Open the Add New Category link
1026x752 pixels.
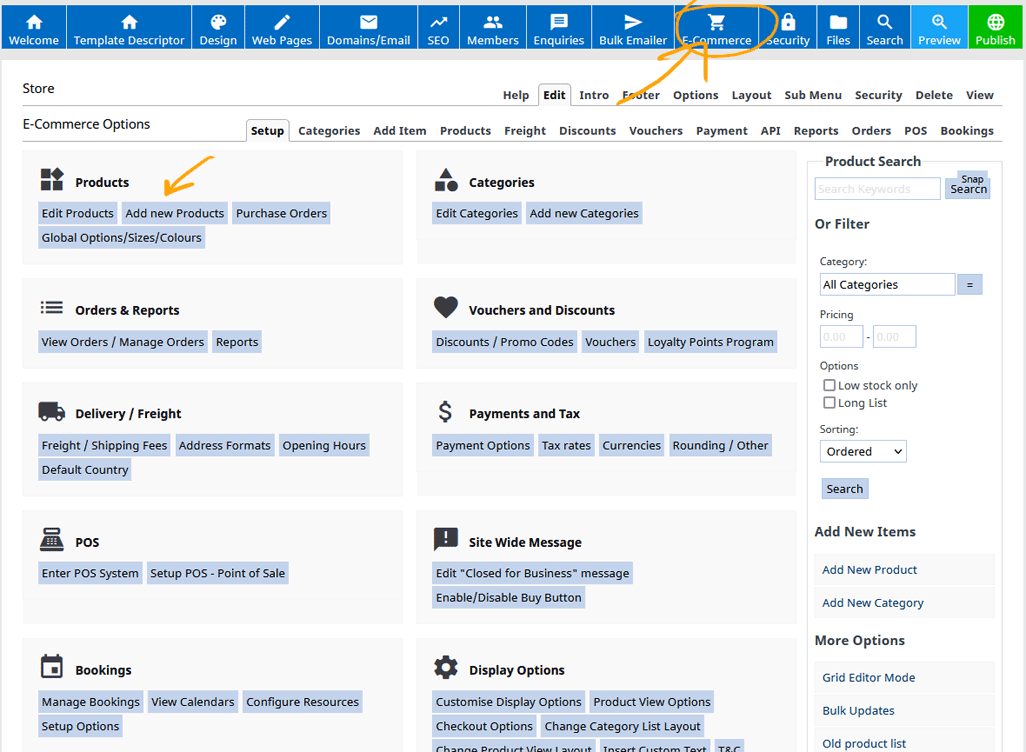(x=872, y=603)
